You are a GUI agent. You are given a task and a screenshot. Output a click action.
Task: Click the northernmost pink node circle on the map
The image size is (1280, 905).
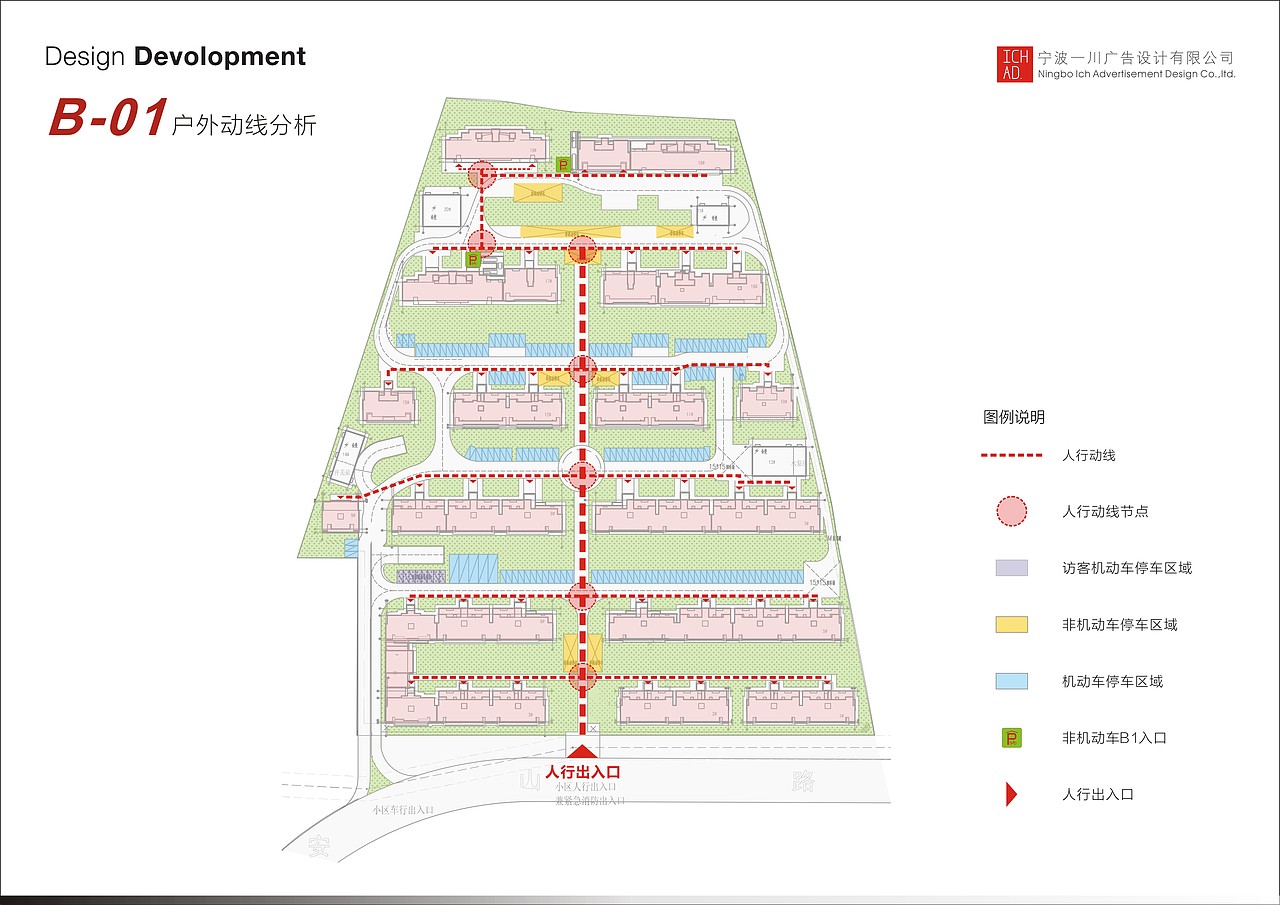(482, 175)
